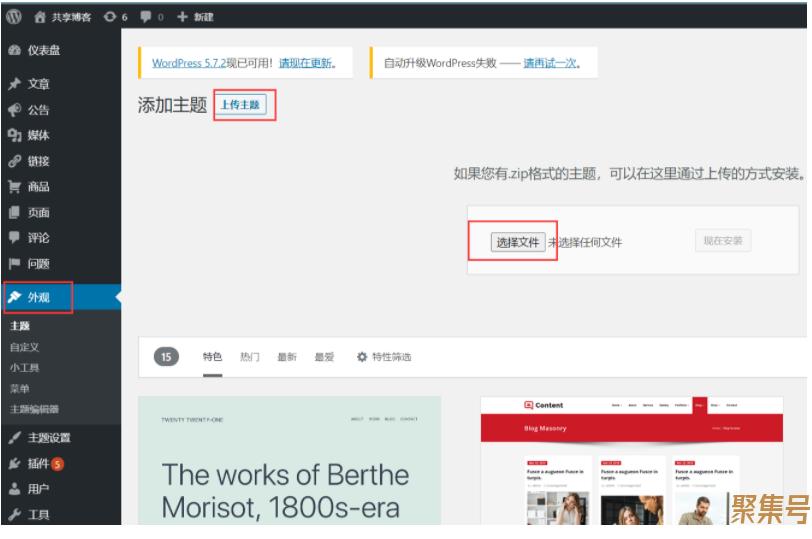Open Twenty Twenty-One theme thumbnail

(289, 461)
